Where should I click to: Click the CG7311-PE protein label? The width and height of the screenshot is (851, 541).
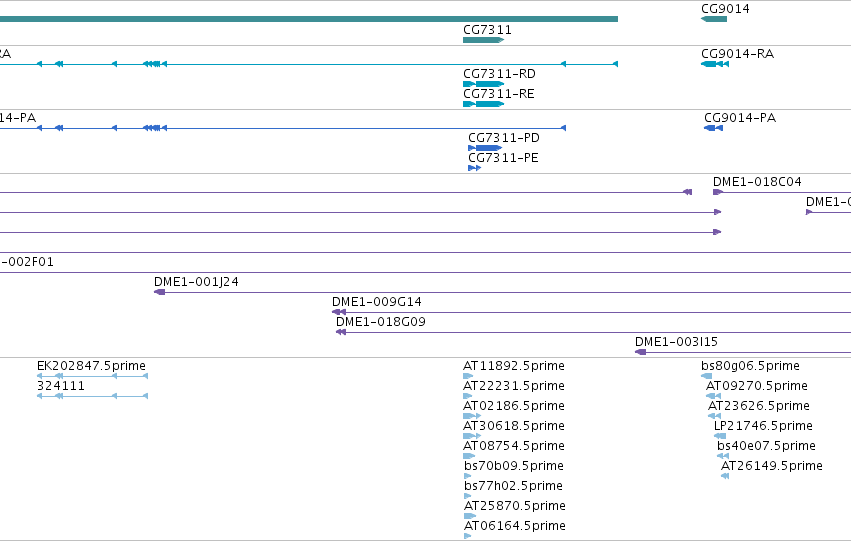503,158
